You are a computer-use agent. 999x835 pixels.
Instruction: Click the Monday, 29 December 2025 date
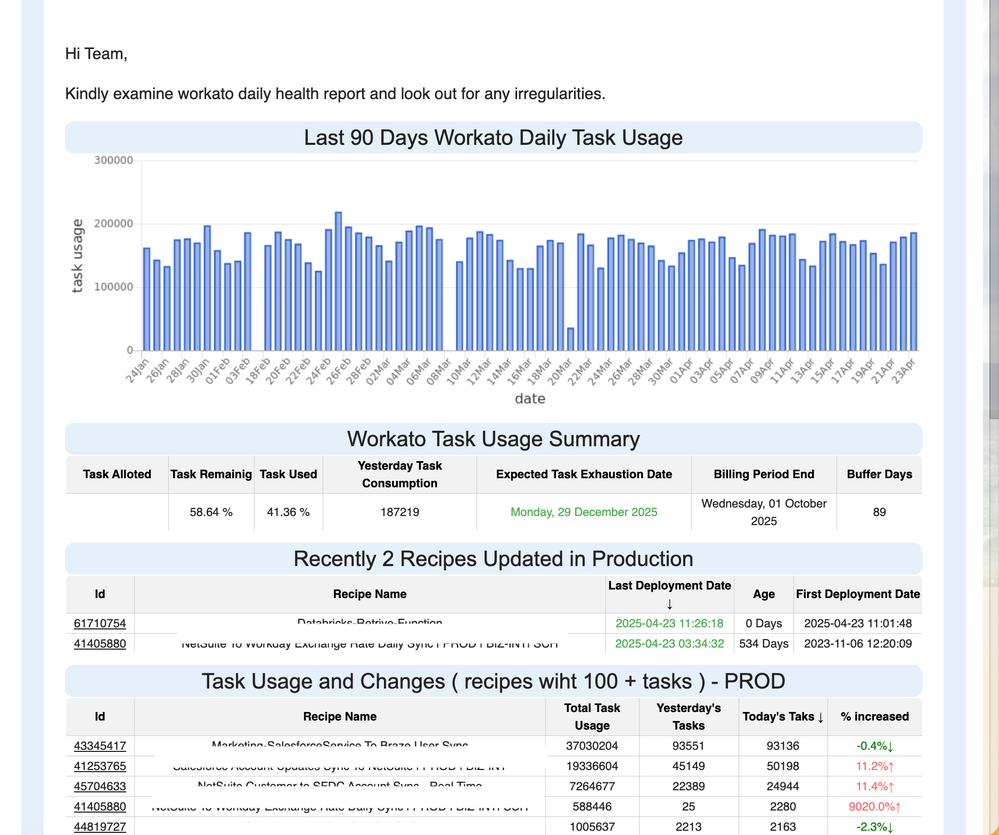[x=584, y=512]
